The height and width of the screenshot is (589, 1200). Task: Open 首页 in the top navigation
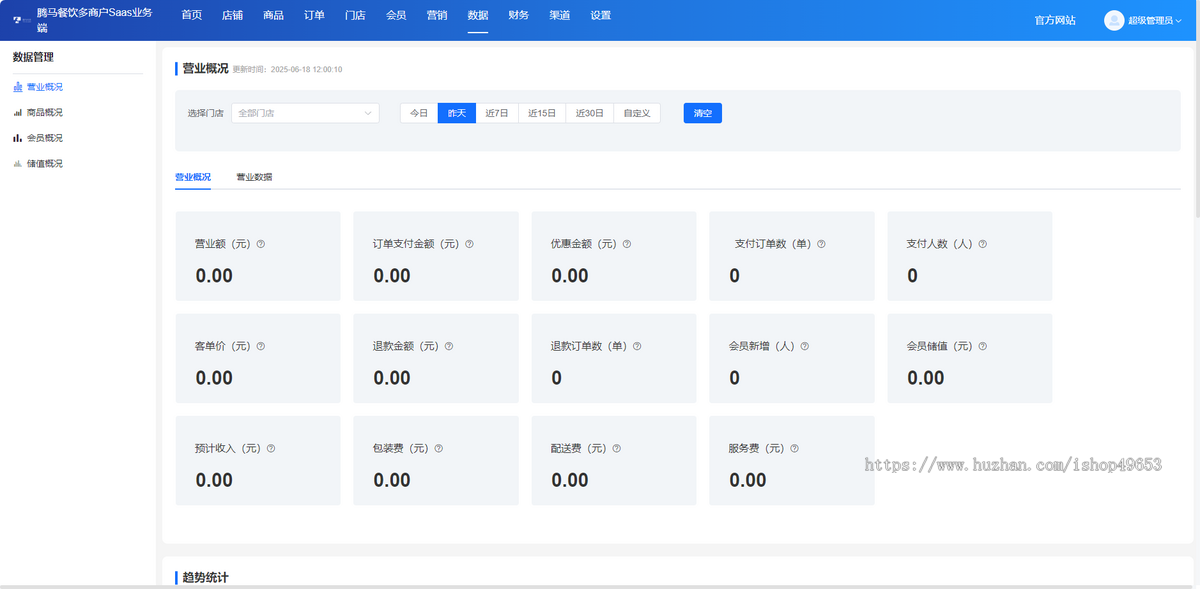click(x=192, y=16)
